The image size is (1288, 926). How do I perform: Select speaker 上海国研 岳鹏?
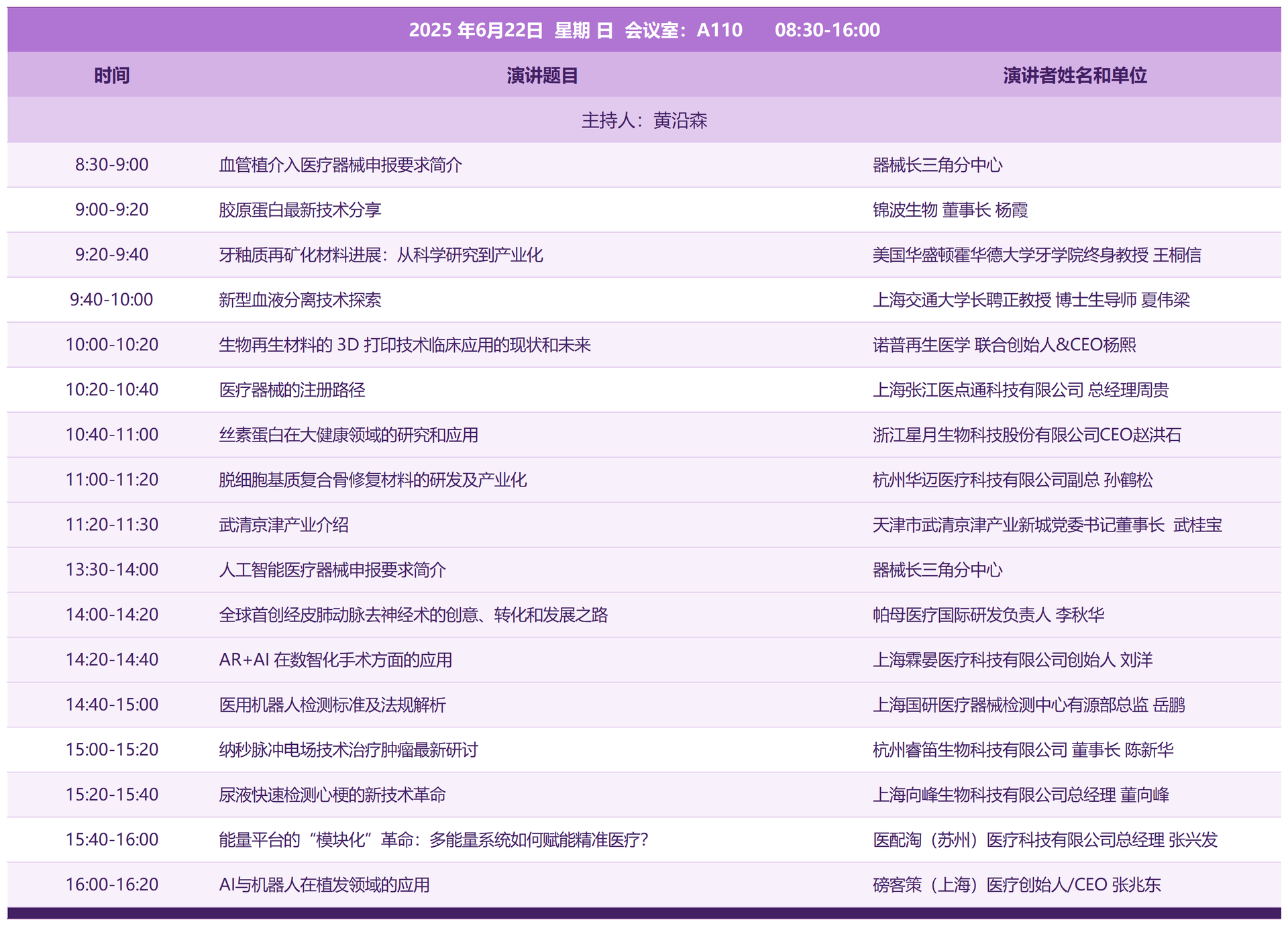click(1028, 704)
